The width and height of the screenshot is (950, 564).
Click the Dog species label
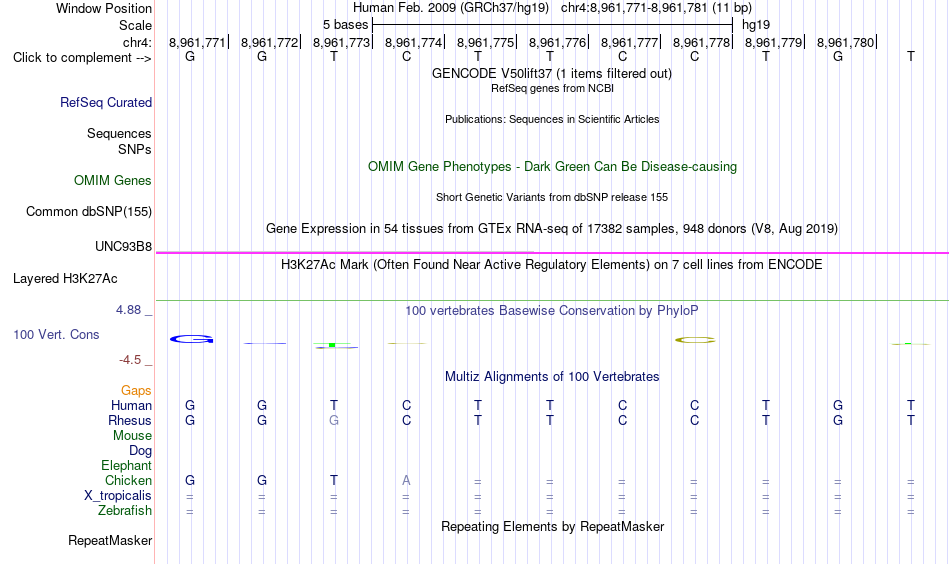[141, 451]
